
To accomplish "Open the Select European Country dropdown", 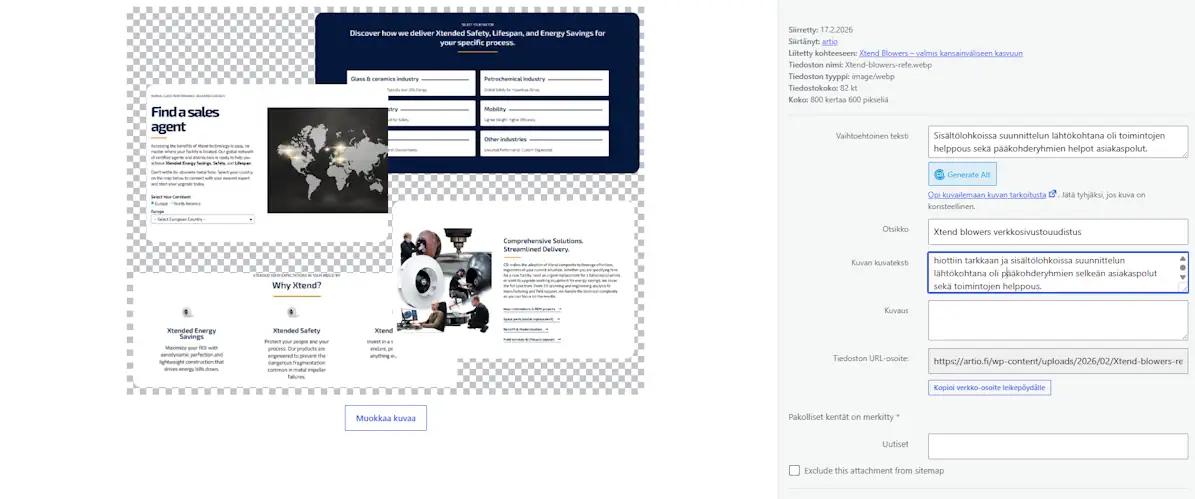I will (203, 219).
